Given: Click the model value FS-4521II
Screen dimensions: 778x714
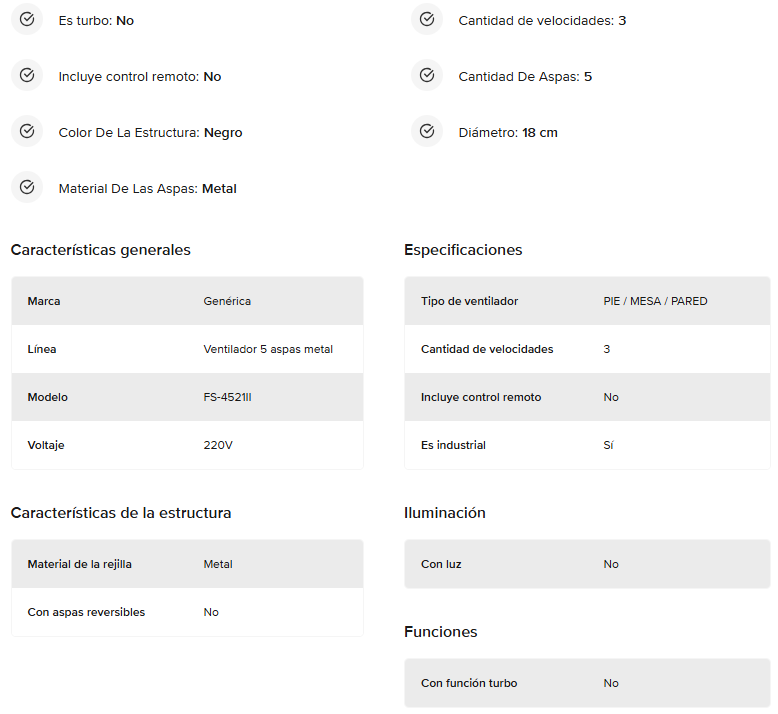Looking at the screenshot, I should [227, 397].
